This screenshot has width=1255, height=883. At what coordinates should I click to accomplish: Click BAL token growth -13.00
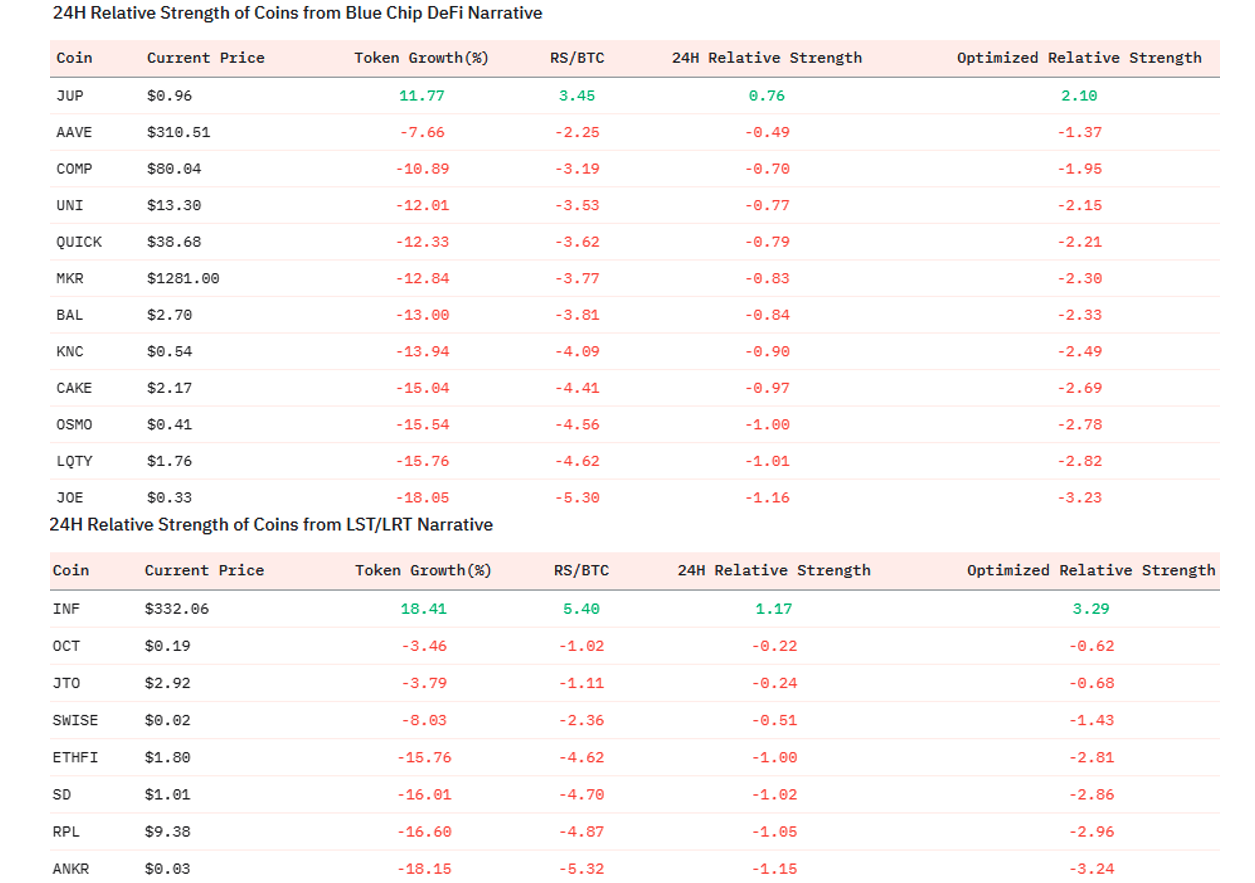coord(421,315)
